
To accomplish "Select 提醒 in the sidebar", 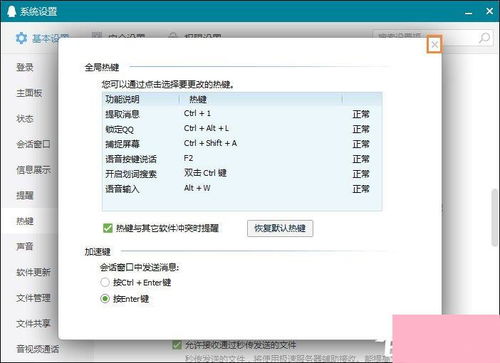I will pyautogui.click(x=25, y=195).
